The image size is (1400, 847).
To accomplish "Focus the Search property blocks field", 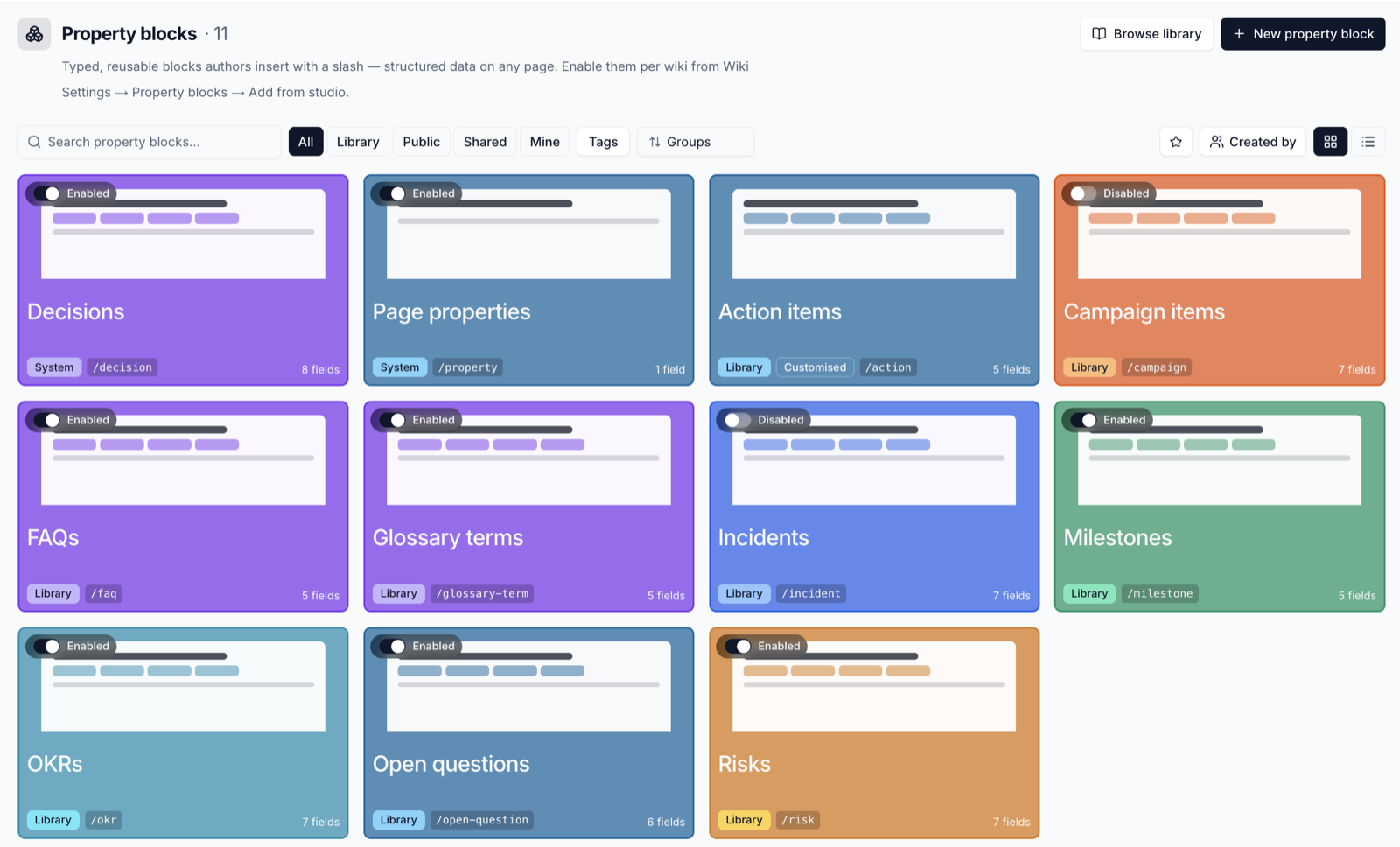I will click(x=150, y=142).
